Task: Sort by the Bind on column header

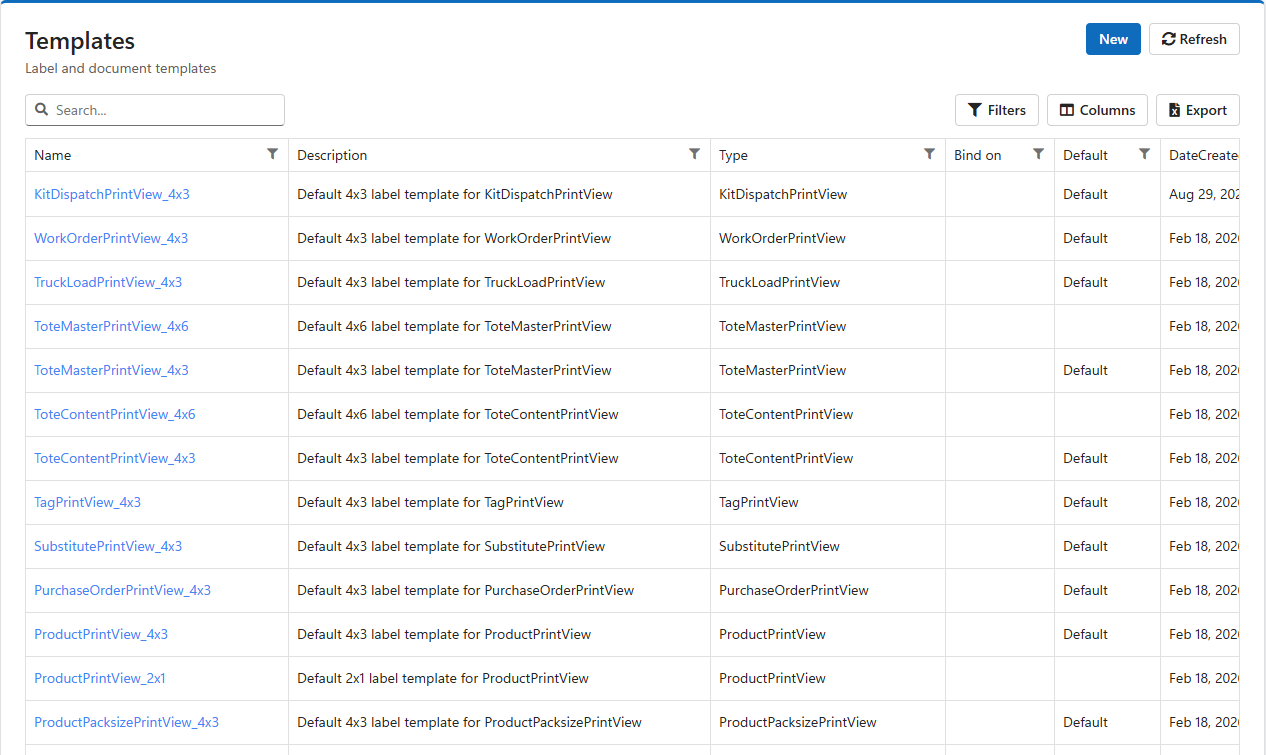Action: click(x=978, y=155)
